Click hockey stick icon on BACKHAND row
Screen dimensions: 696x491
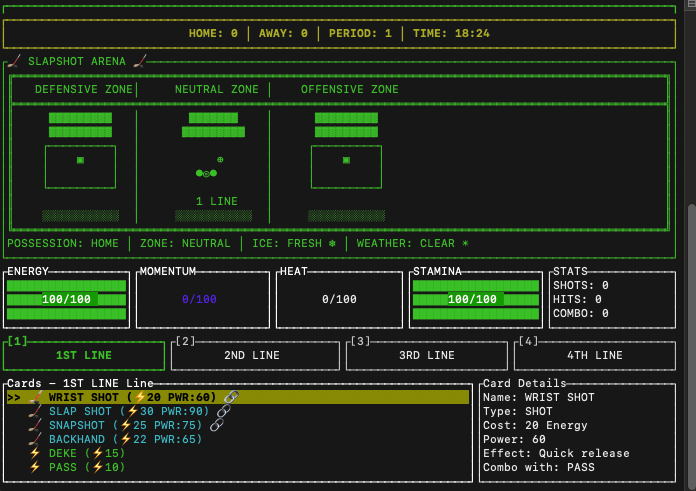[x=35, y=439]
